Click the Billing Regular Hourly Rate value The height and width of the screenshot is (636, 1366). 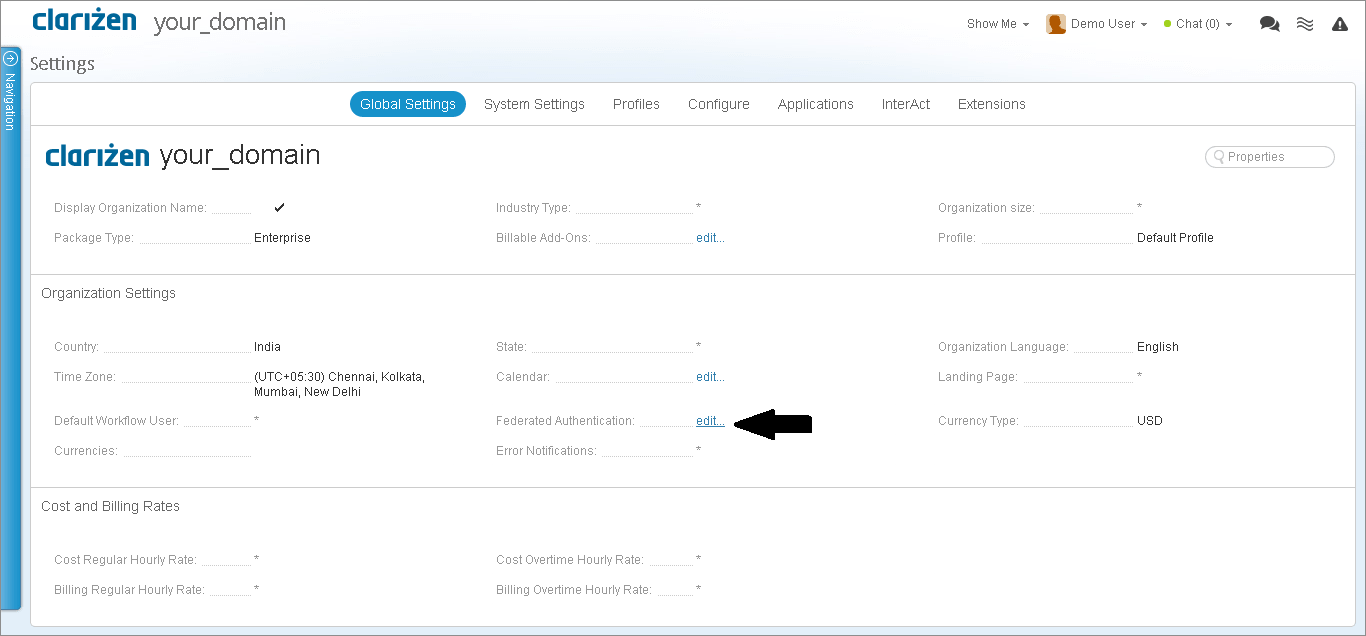[x=257, y=589]
